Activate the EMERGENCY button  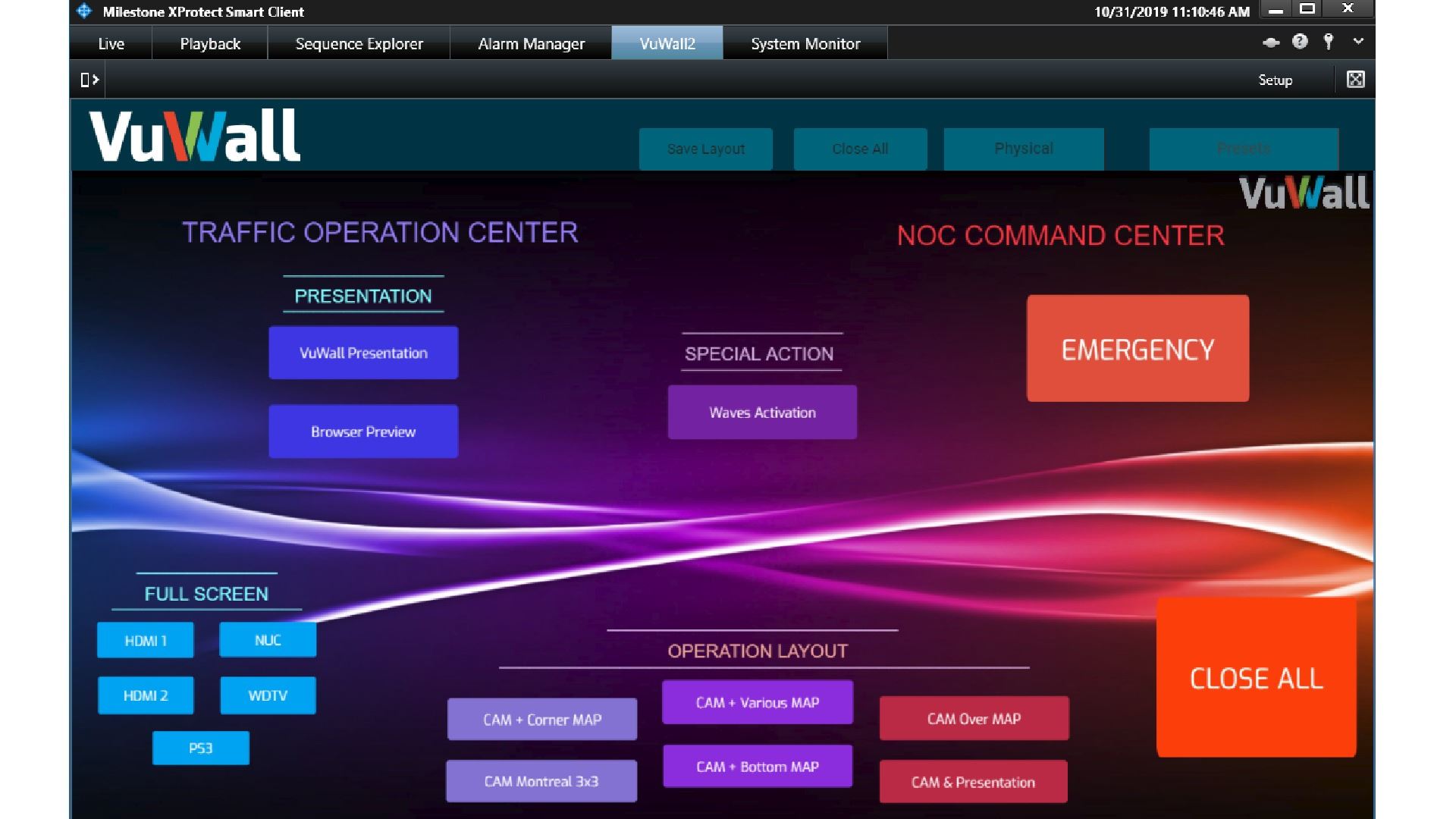point(1137,349)
